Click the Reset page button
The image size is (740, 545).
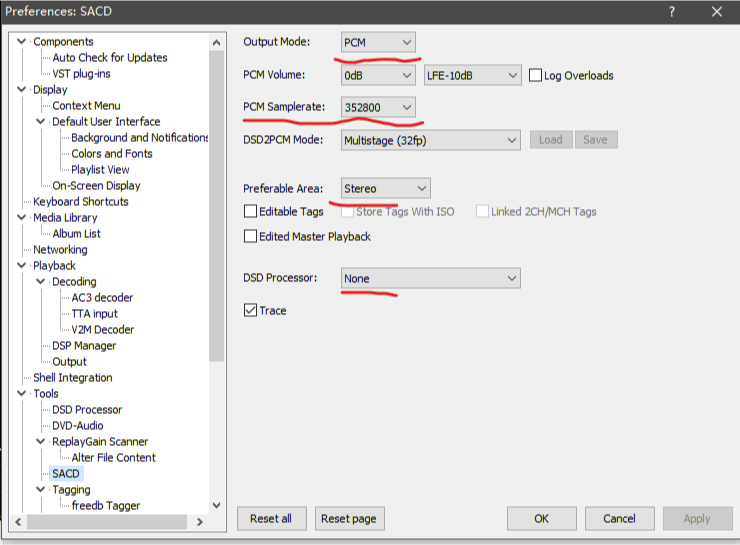point(350,519)
